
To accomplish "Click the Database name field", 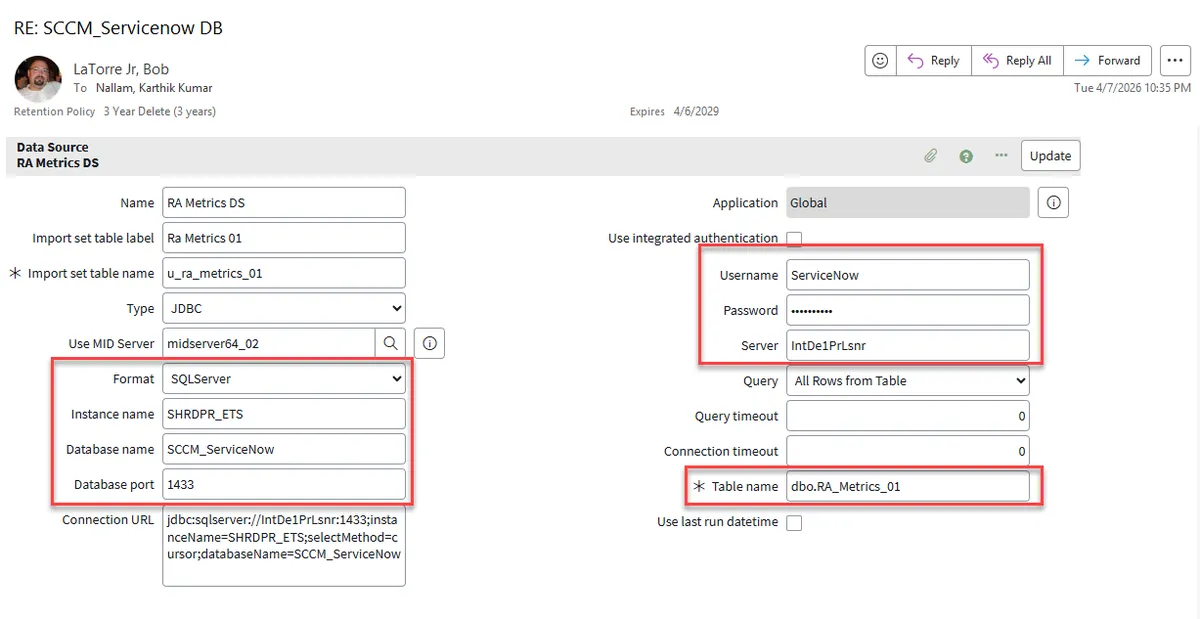I will [284, 449].
